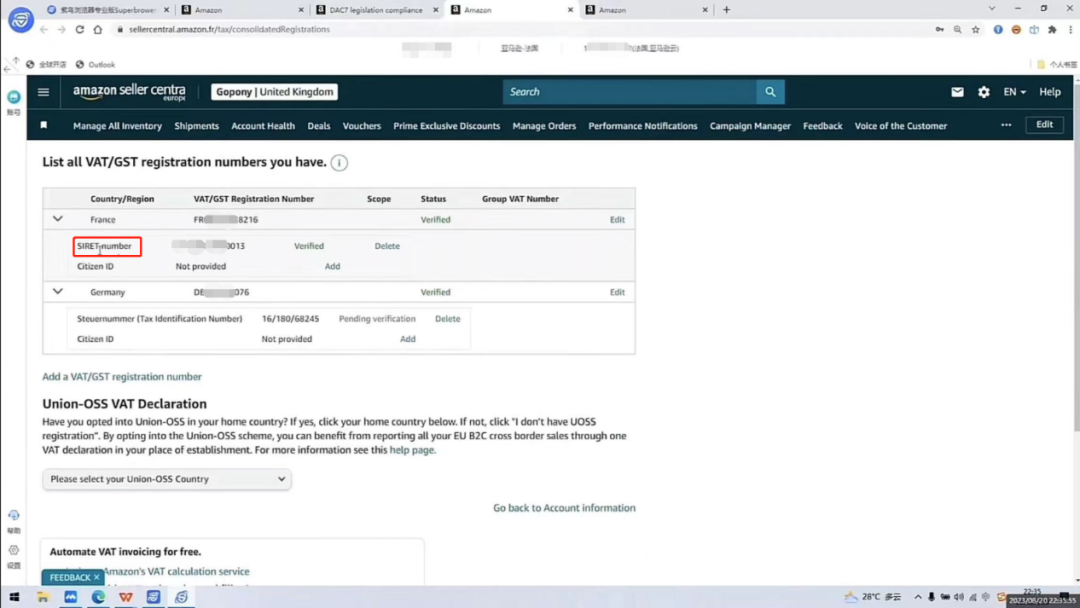
Task: Click the search magnifier button
Action: point(770,92)
